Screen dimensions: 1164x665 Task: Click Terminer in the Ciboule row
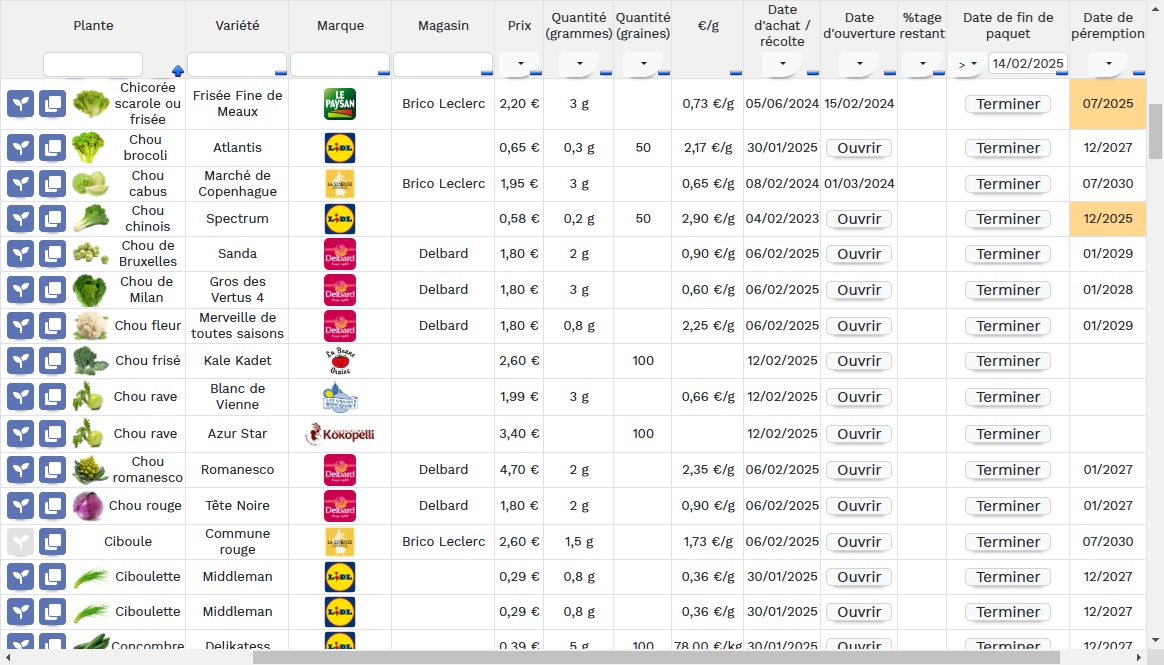coord(1008,542)
